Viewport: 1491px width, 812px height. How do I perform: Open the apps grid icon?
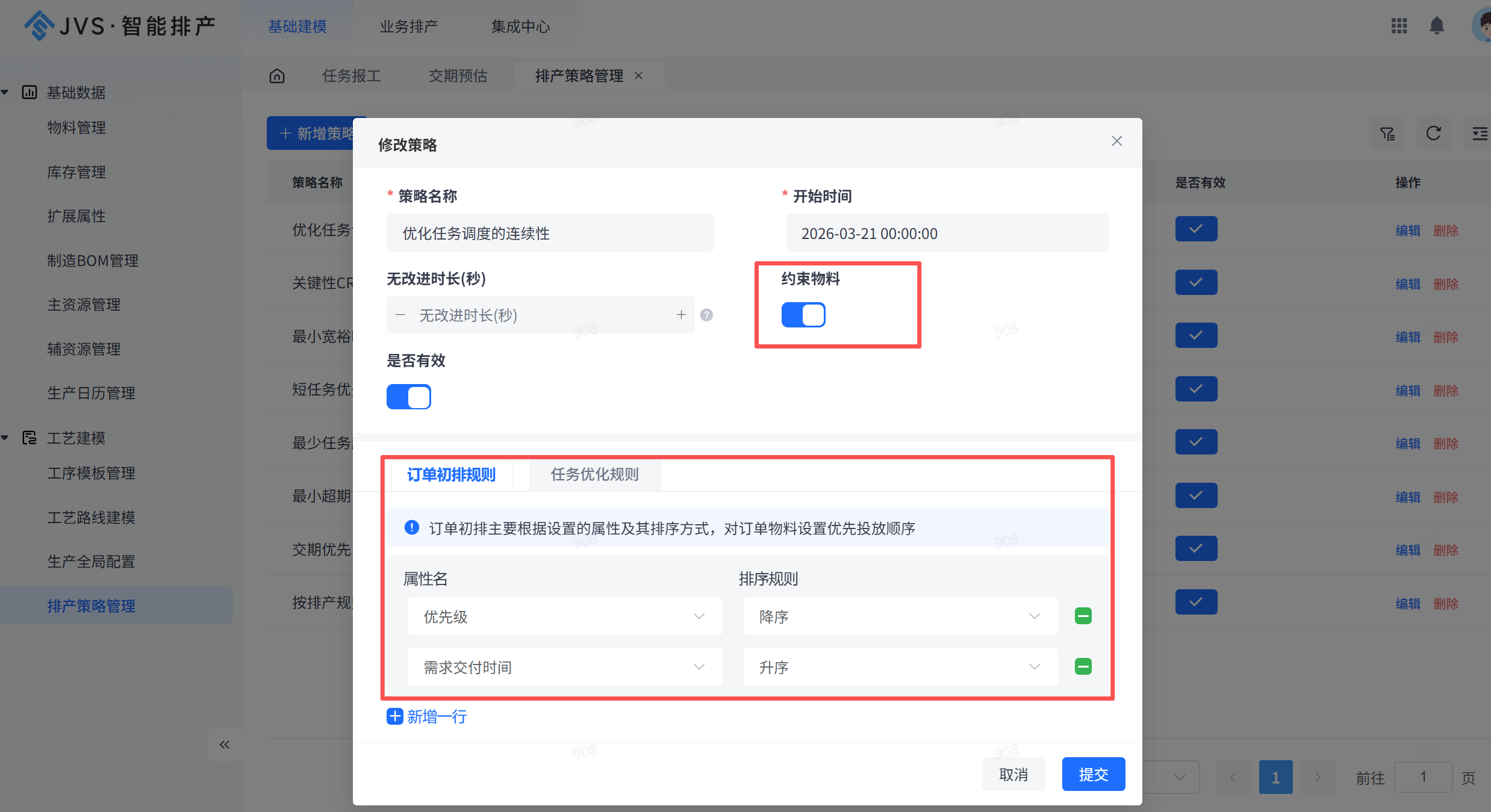point(1399,26)
